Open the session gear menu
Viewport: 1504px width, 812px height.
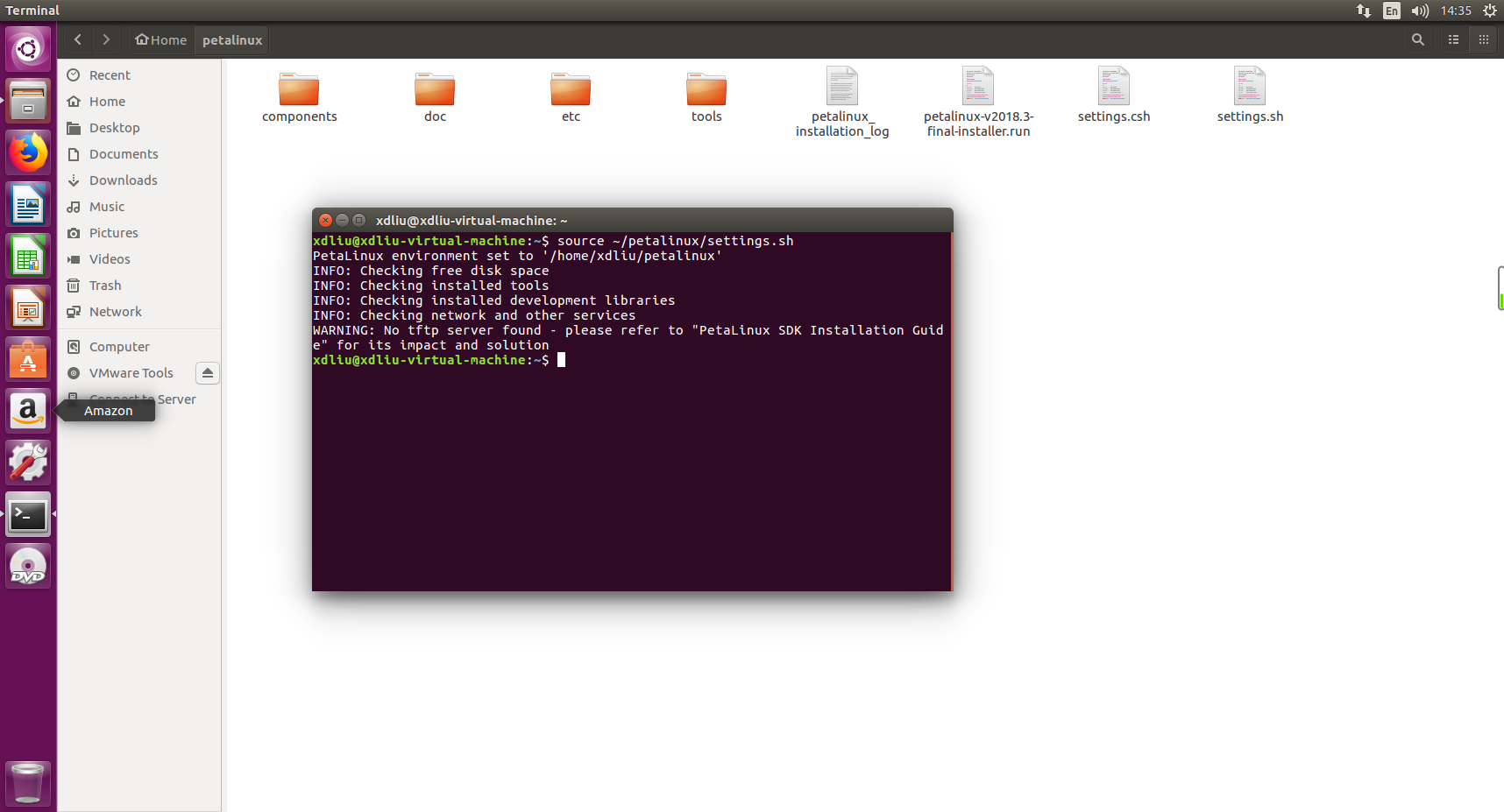click(1490, 11)
